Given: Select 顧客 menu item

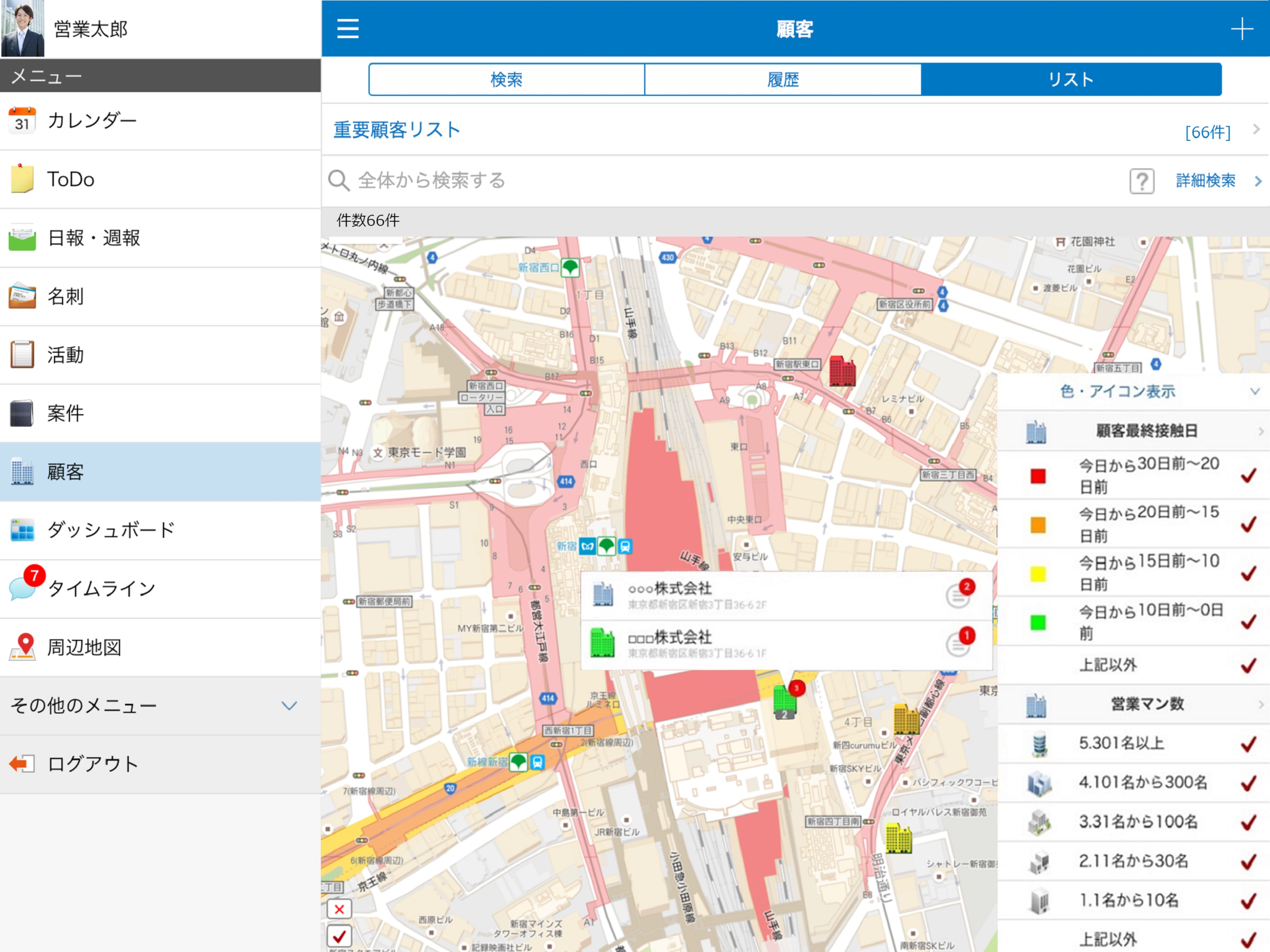Looking at the screenshot, I should click(x=160, y=471).
